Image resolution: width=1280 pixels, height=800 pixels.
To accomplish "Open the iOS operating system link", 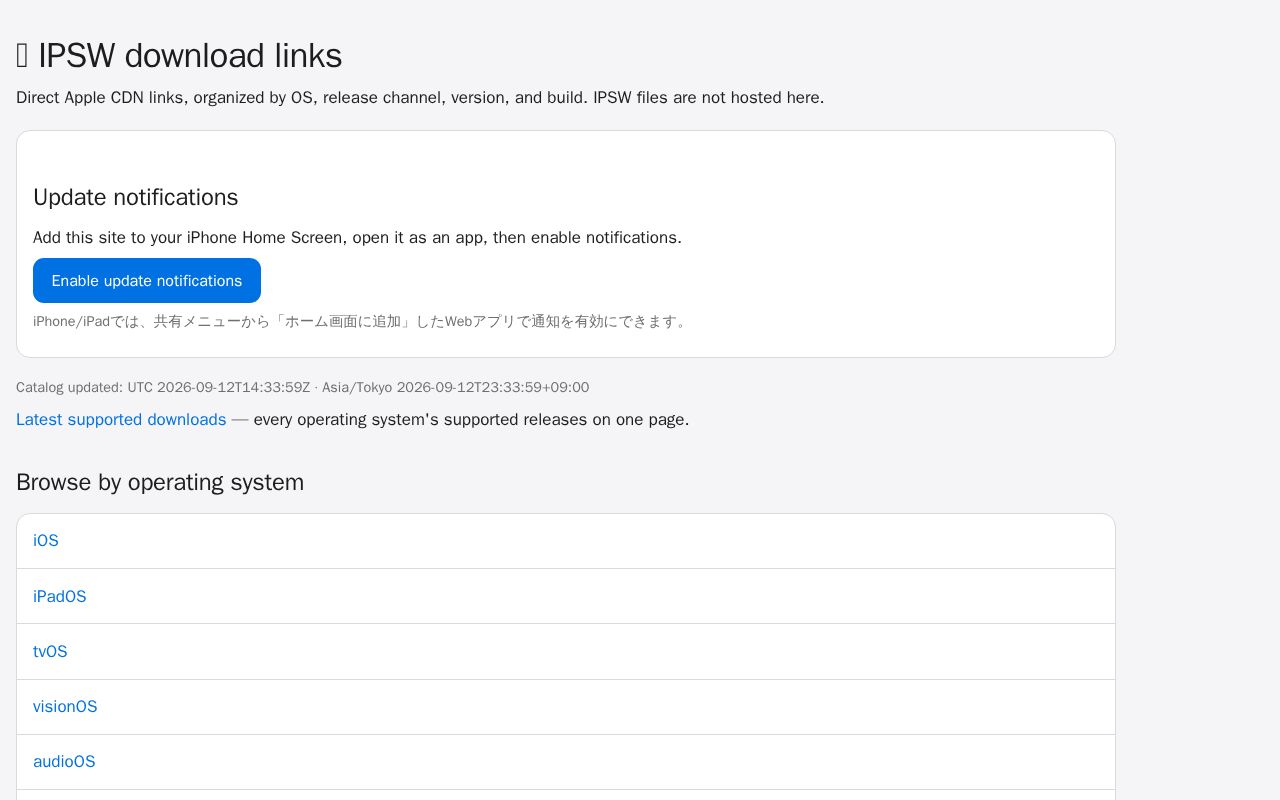I will point(46,541).
